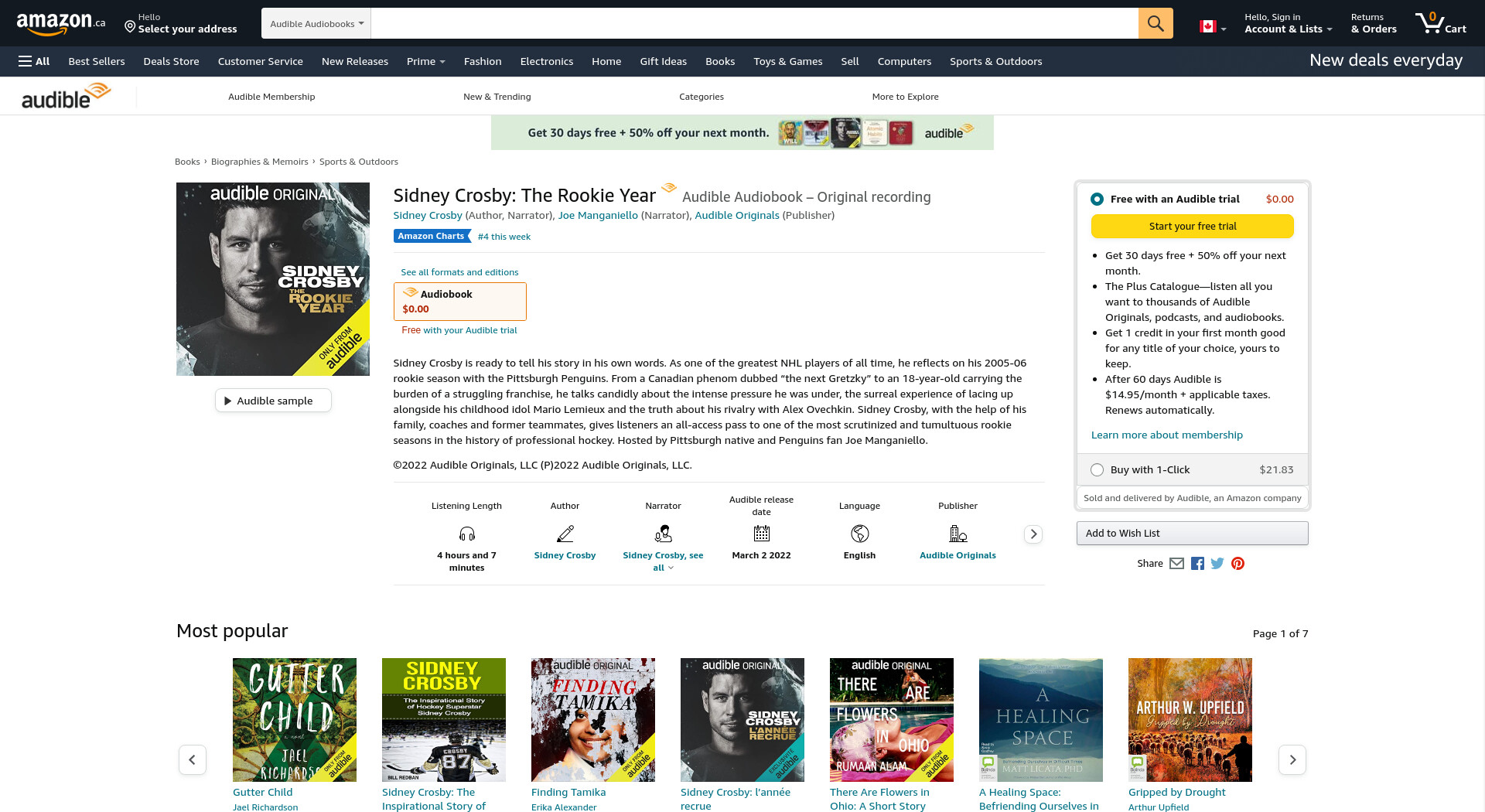Viewport: 1485px width, 812px height.
Task: Click Amazon Charts badge
Action: click(431, 237)
